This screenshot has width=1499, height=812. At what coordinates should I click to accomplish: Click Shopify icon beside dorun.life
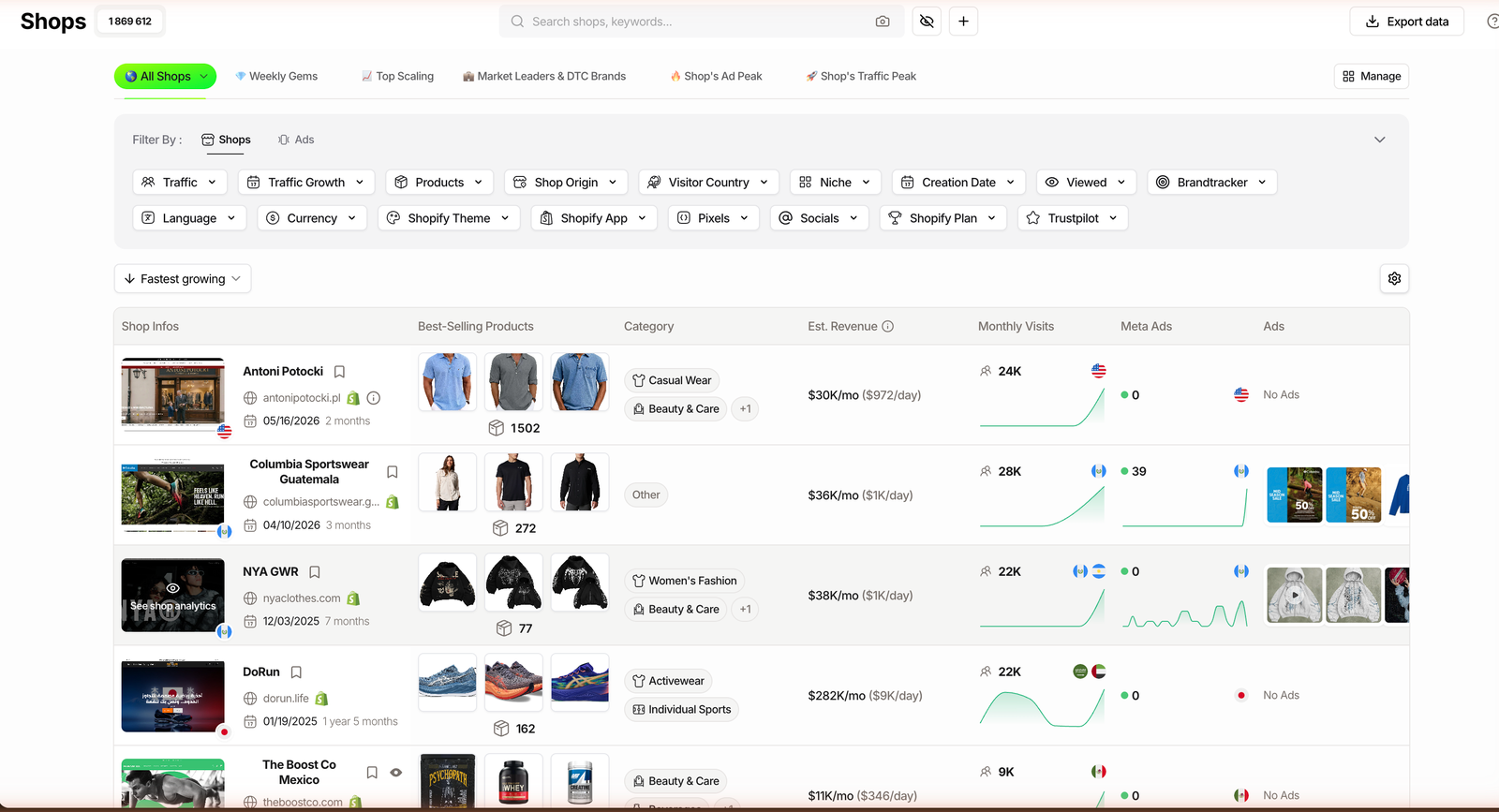coord(321,699)
